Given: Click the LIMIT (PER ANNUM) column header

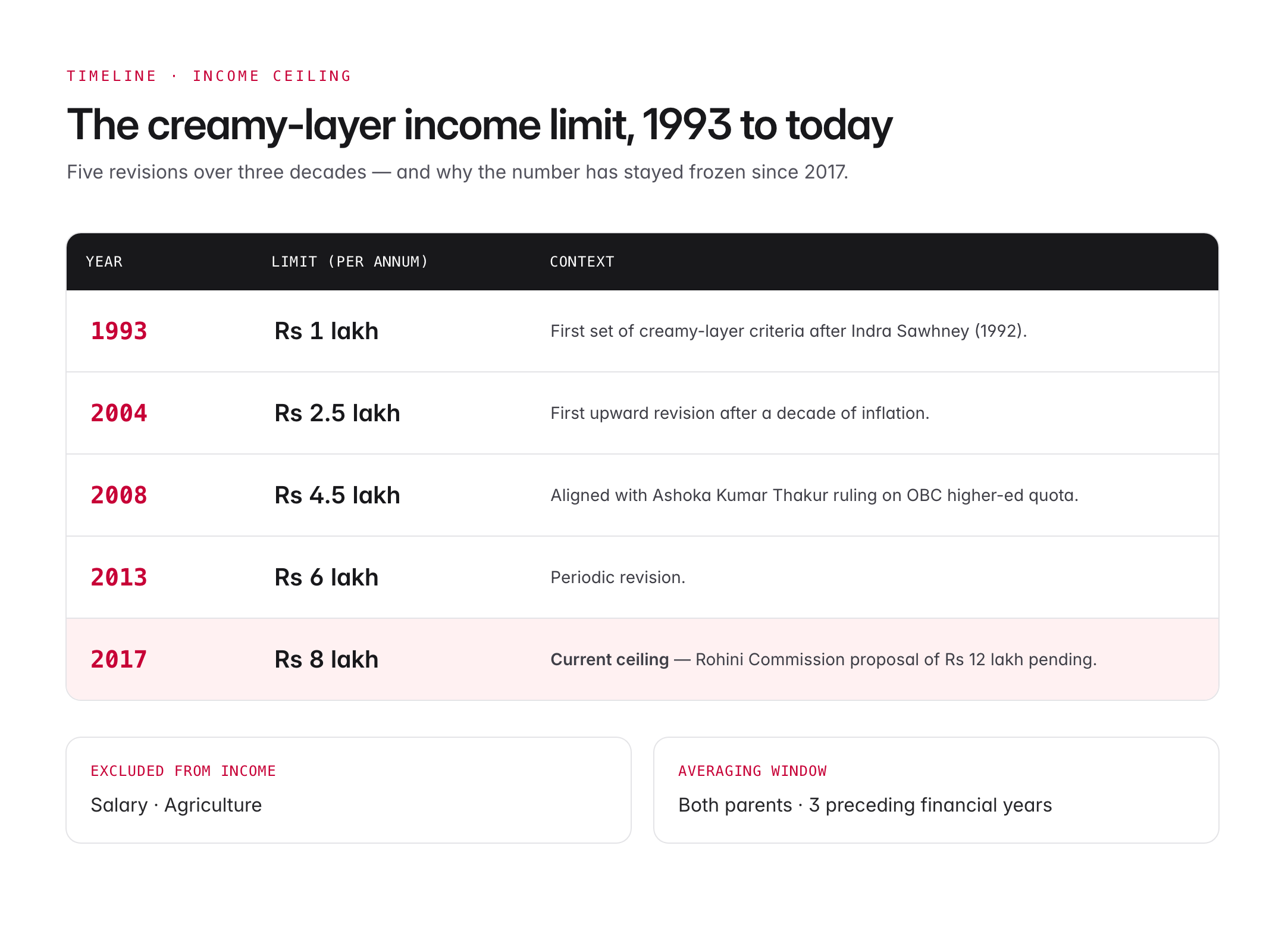Looking at the screenshot, I should point(350,262).
